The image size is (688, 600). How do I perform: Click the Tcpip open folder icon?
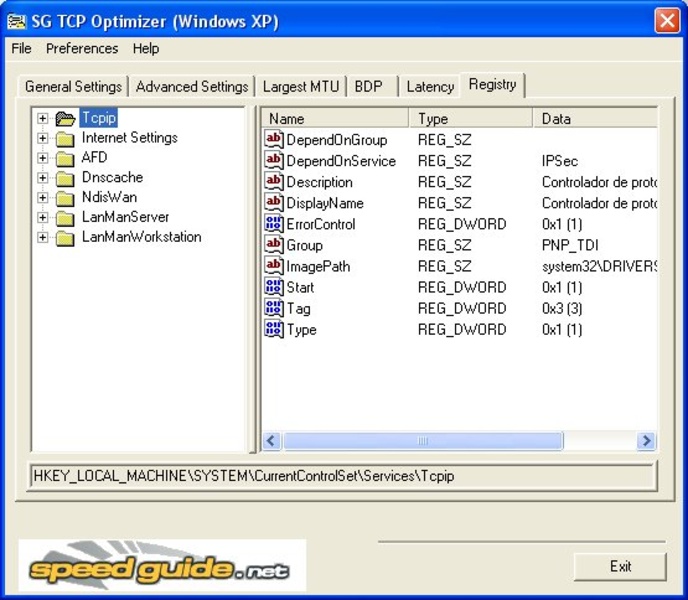click(x=66, y=119)
